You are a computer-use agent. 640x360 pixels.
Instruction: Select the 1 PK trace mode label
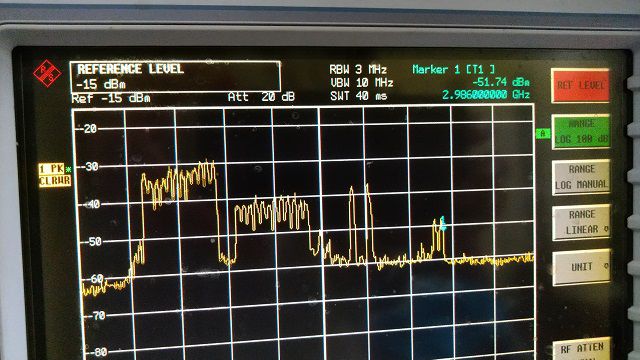(x=52, y=169)
